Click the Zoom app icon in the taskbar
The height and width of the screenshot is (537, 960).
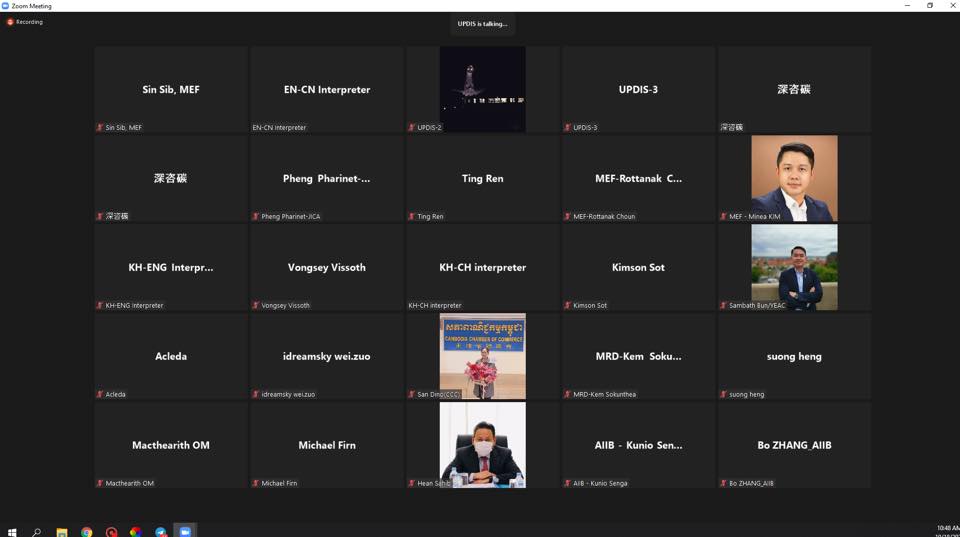[185, 531]
